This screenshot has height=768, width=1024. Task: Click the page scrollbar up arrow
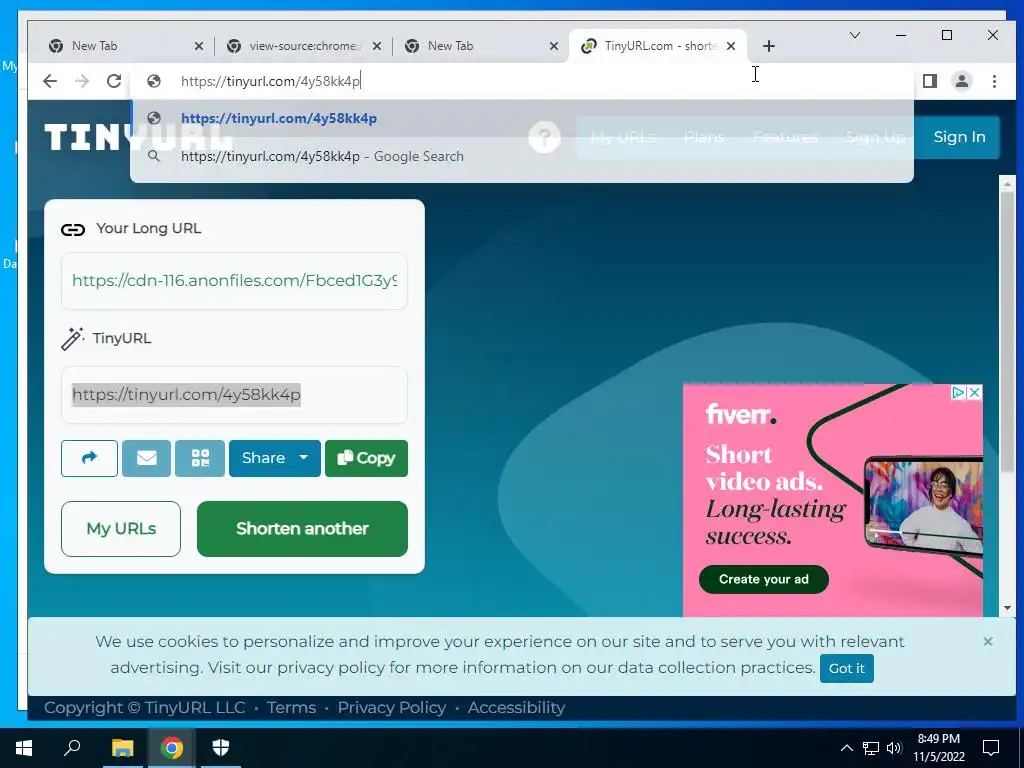[1007, 183]
